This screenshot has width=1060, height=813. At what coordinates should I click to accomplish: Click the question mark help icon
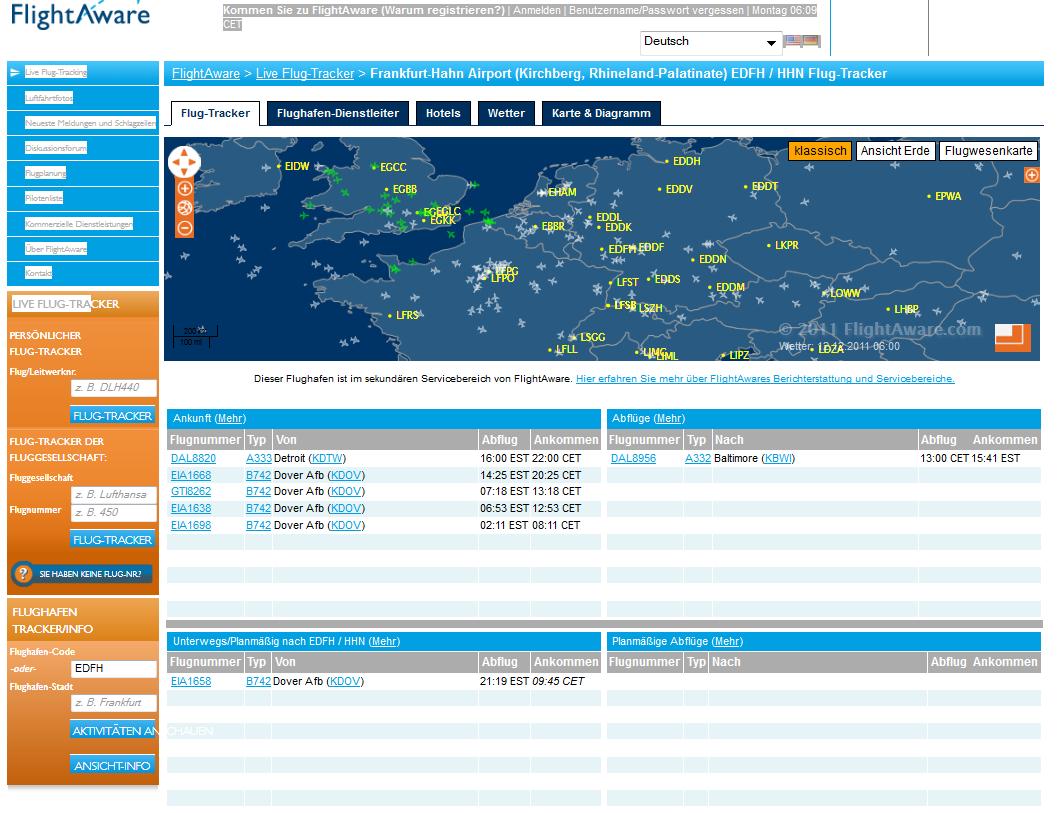click(x=25, y=574)
